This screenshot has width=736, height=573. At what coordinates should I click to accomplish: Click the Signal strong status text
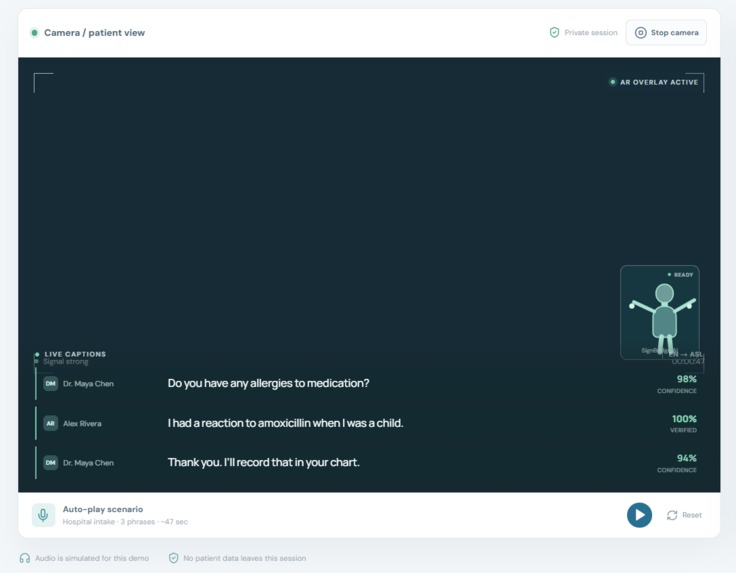pyautogui.click(x=66, y=362)
